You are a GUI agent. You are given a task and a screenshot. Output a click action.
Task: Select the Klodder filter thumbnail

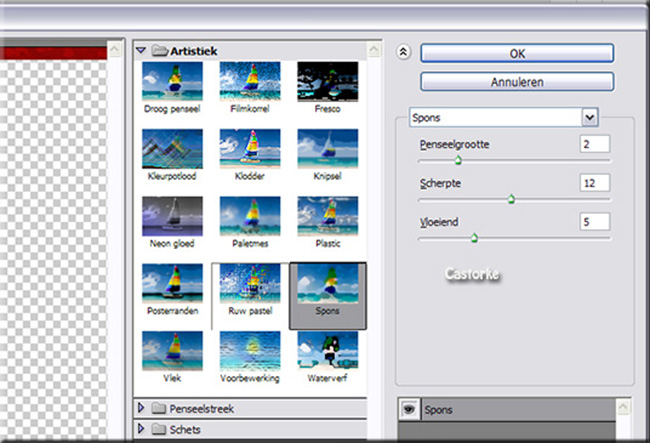pos(250,148)
